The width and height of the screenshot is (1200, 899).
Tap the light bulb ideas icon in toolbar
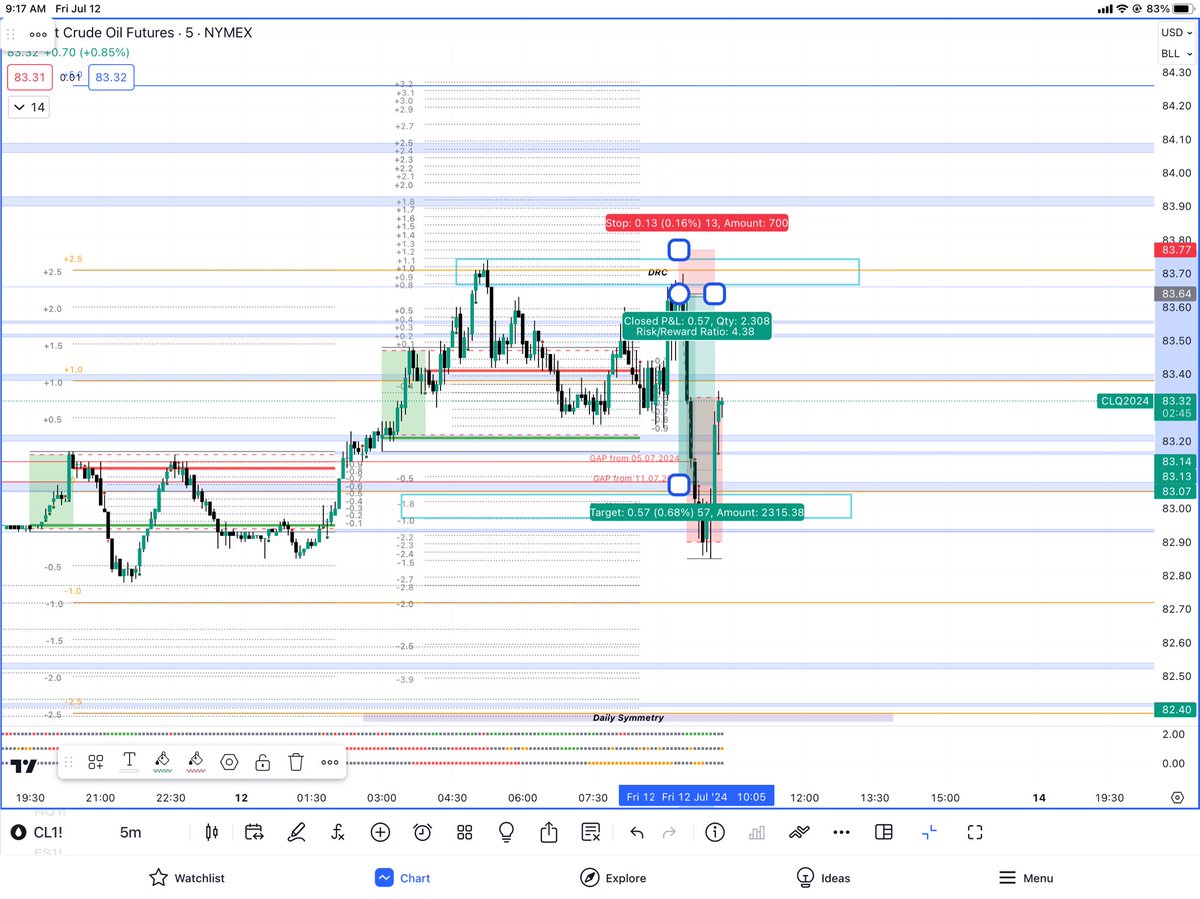(x=506, y=832)
